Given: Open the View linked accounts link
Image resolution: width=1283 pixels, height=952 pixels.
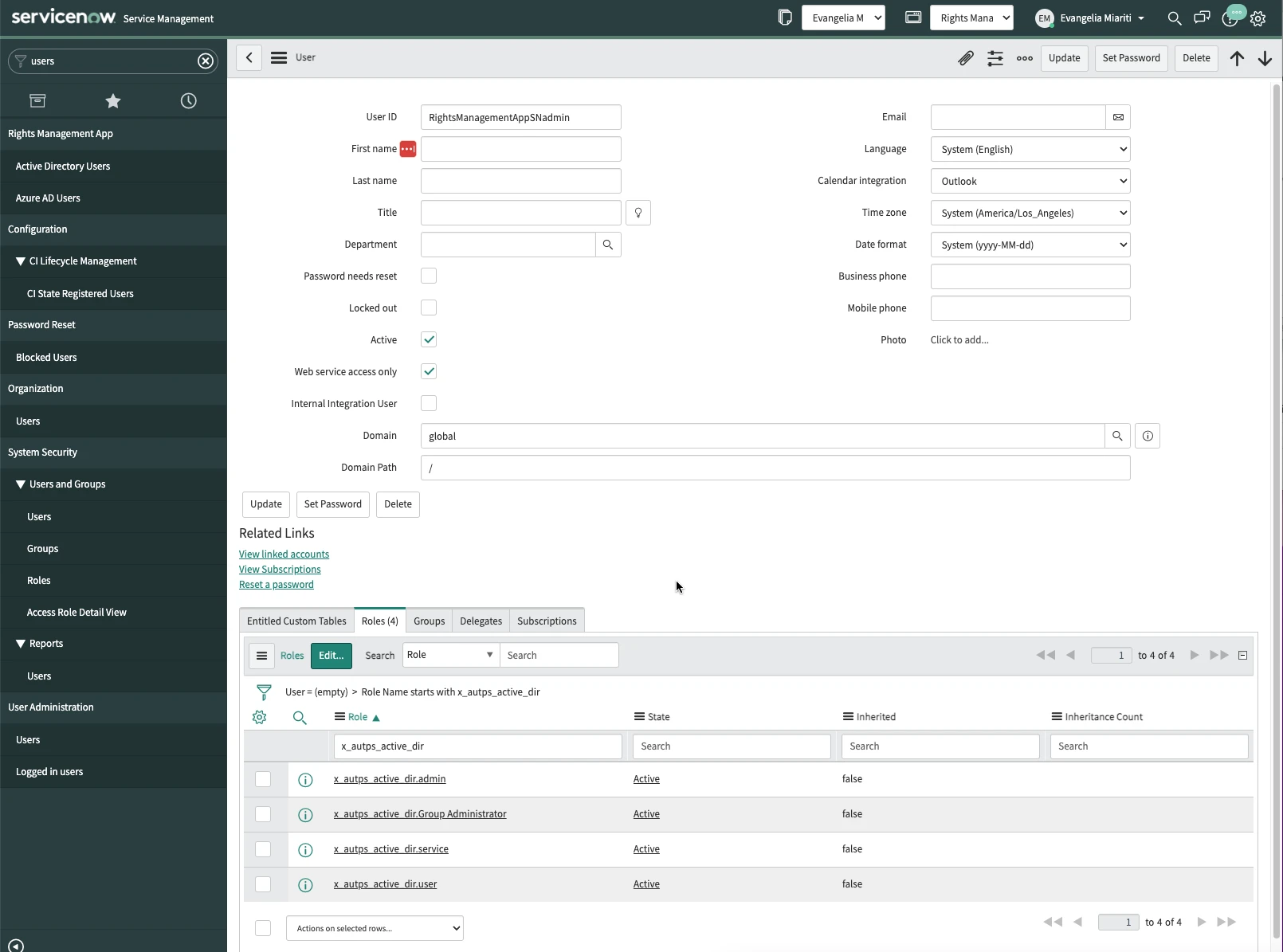Looking at the screenshot, I should 284,554.
